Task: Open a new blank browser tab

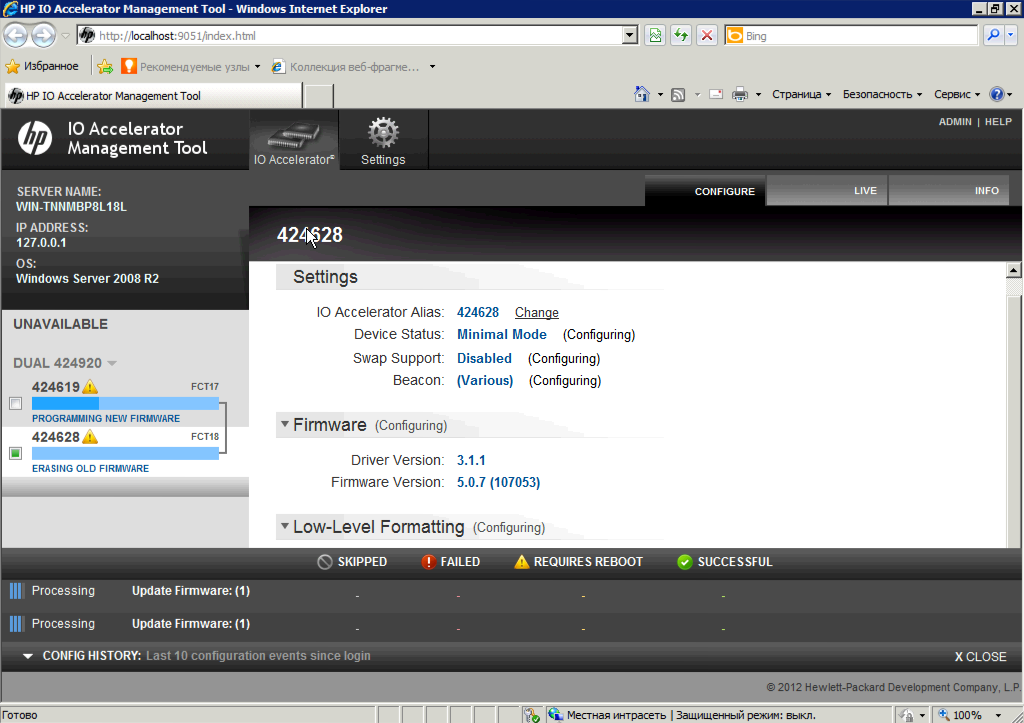Action: [319, 96]
